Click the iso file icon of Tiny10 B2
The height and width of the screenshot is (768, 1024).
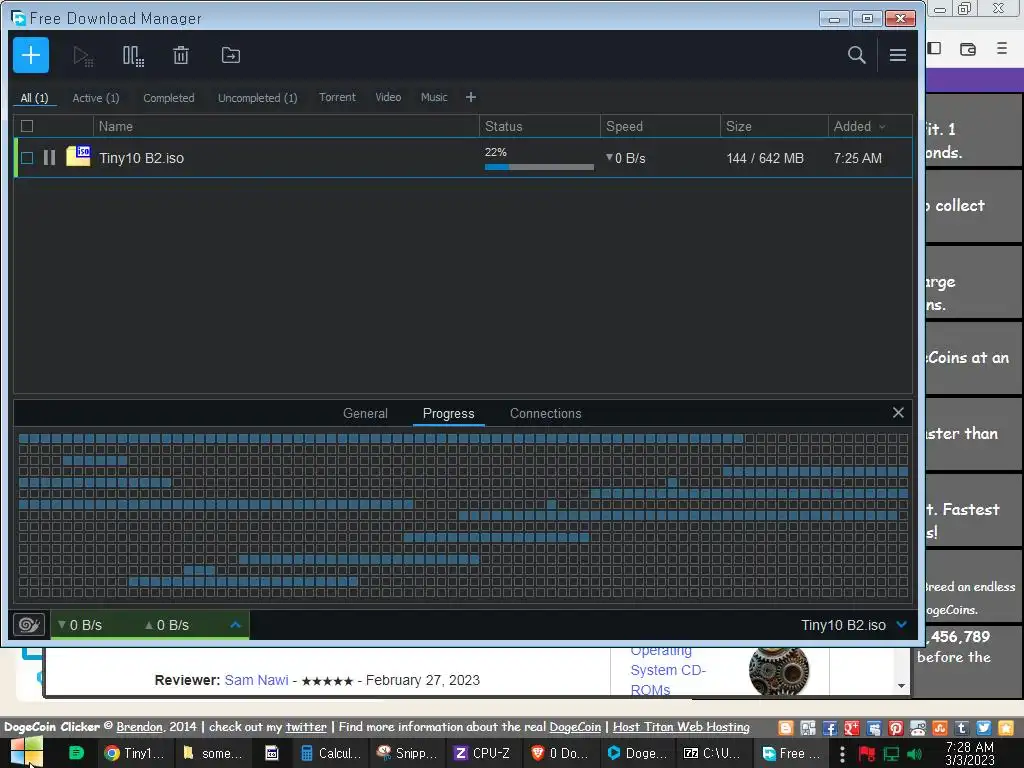(78, 157)
